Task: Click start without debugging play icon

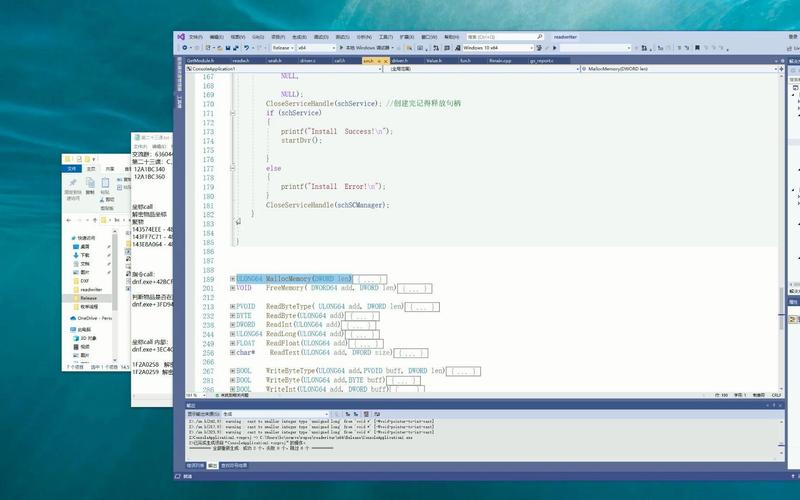Action: pyautogui.click(x=555, y=48)
